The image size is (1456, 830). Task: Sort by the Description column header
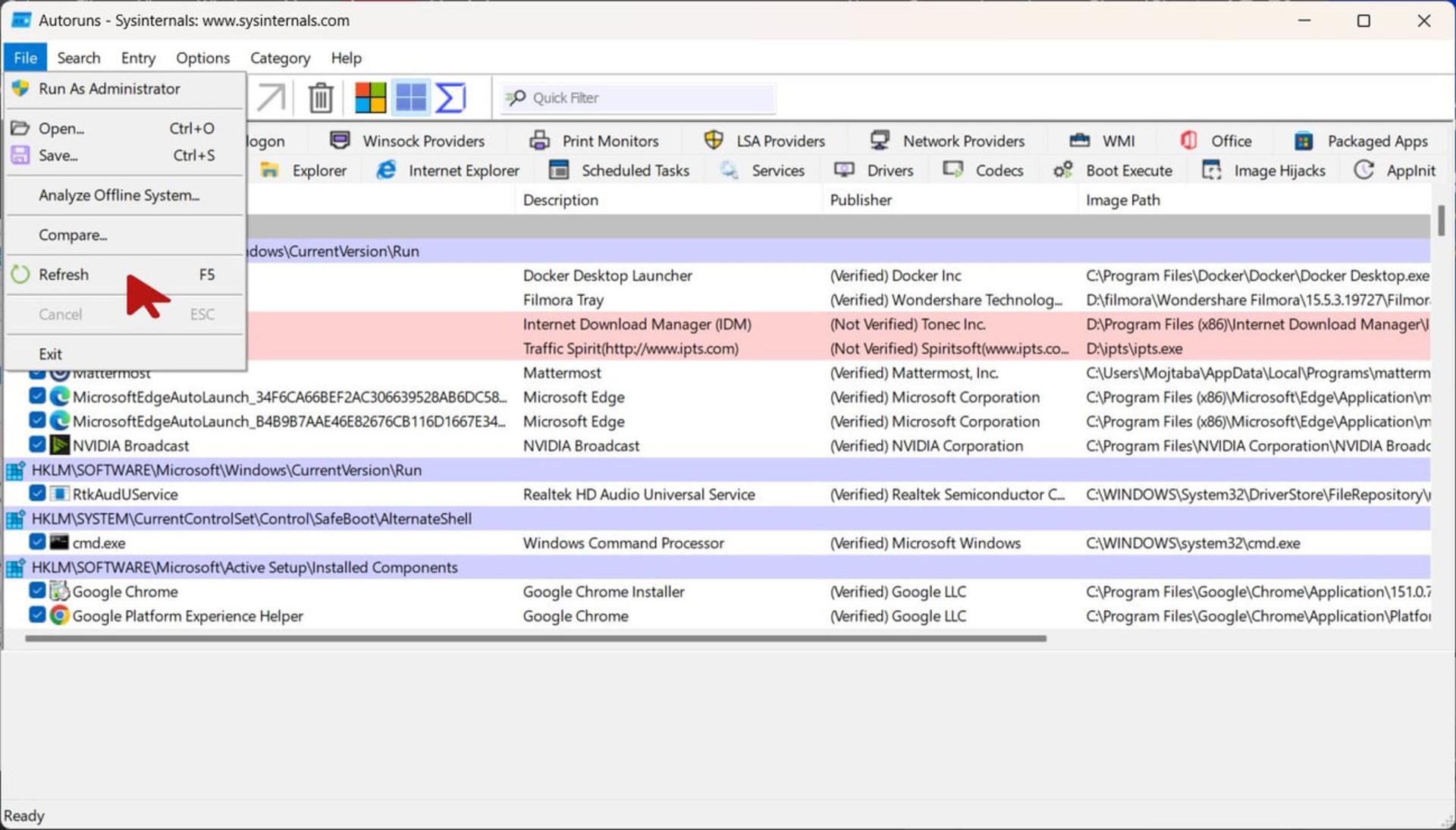click(x=668, y=200)
